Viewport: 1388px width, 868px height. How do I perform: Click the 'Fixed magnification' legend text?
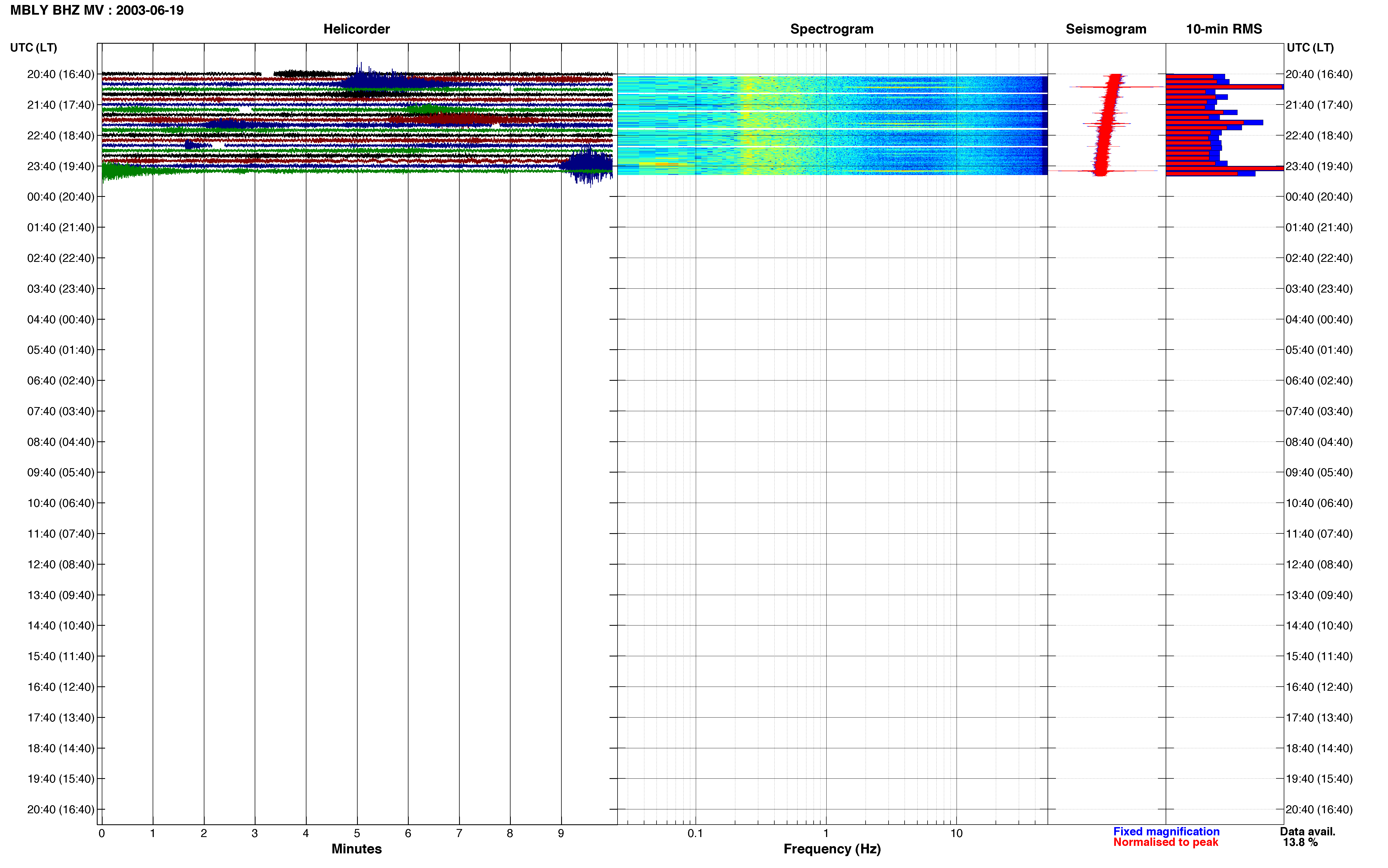(x=1166, y=831)
